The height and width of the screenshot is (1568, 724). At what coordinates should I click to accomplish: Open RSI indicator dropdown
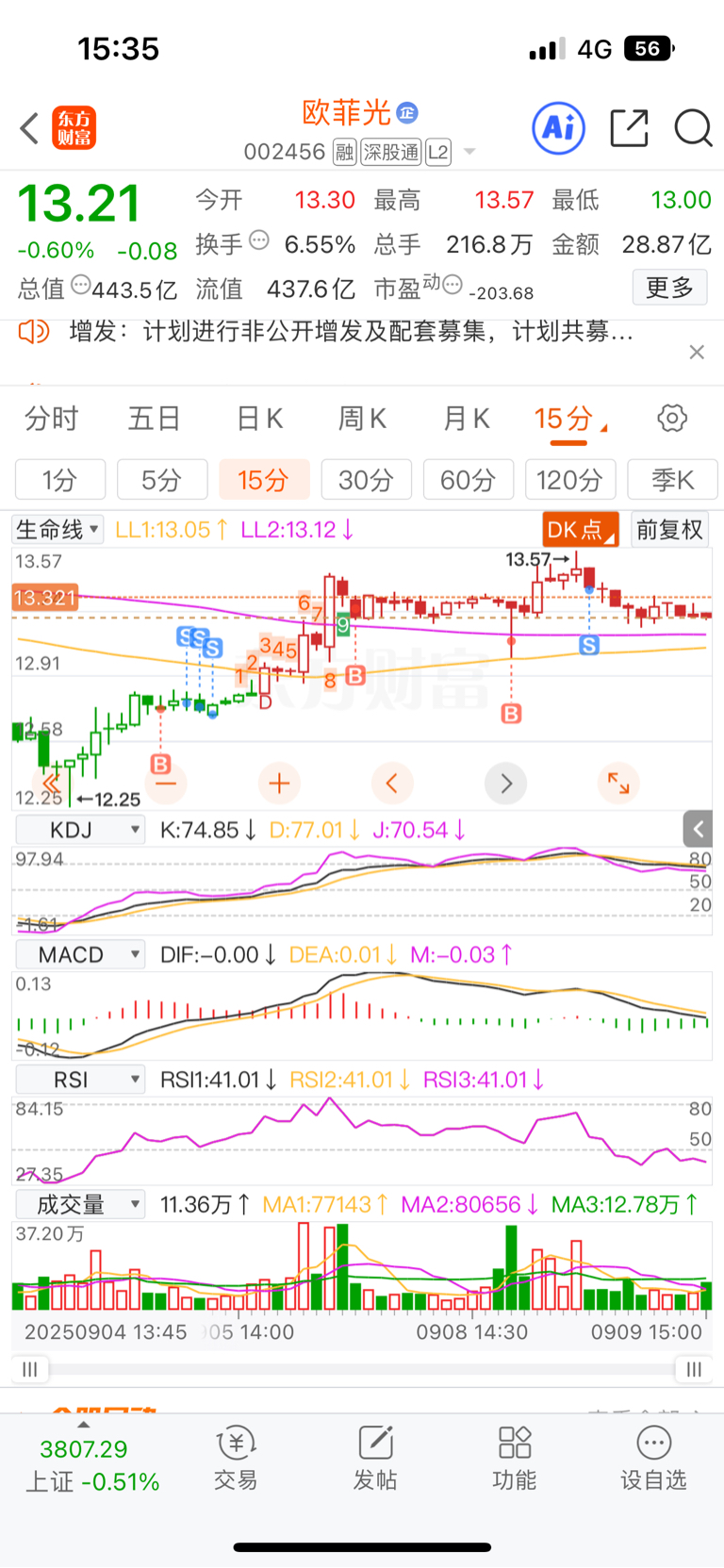coord(81,1079)
